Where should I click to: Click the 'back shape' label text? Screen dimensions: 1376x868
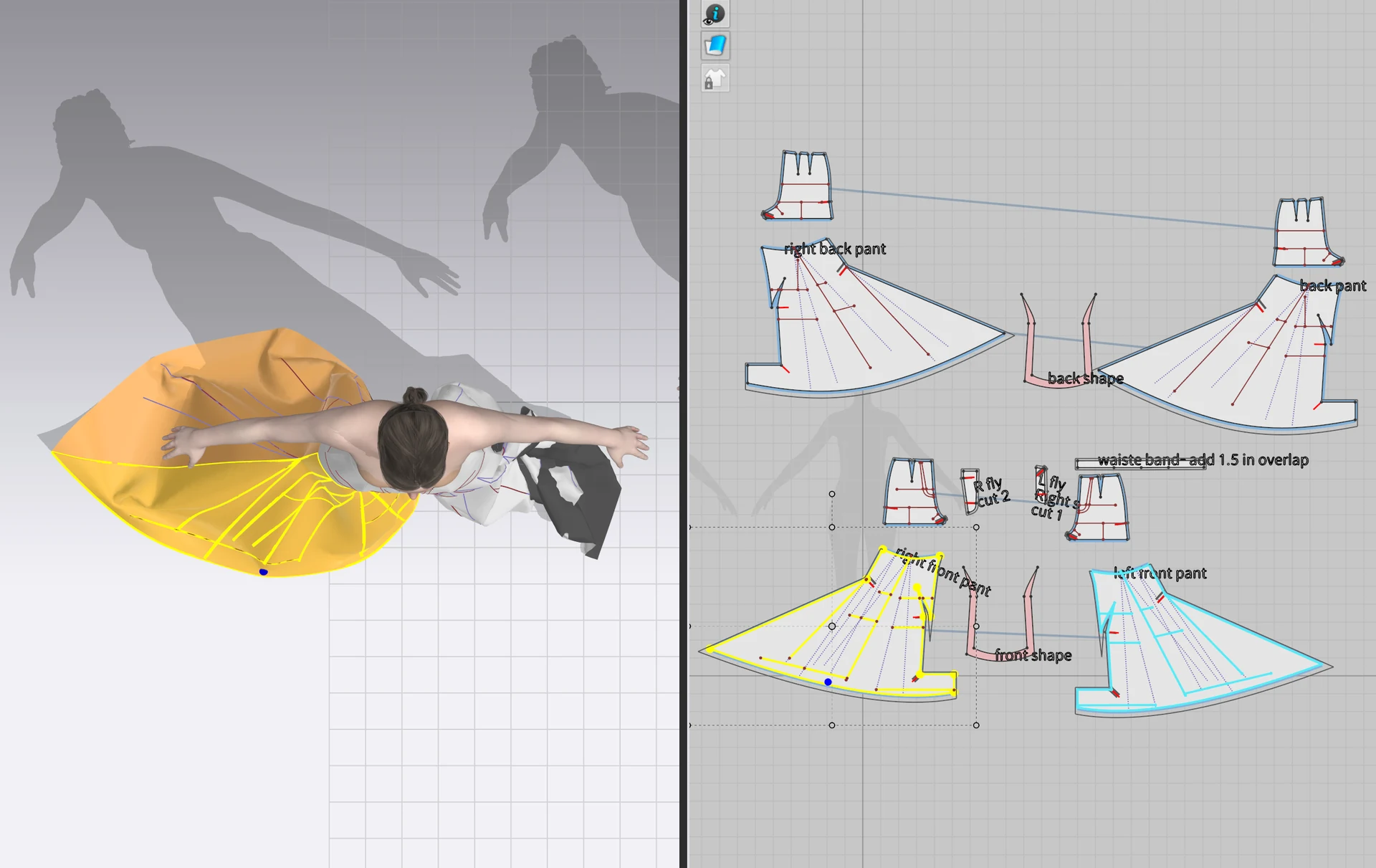(x=1086, y=378)
